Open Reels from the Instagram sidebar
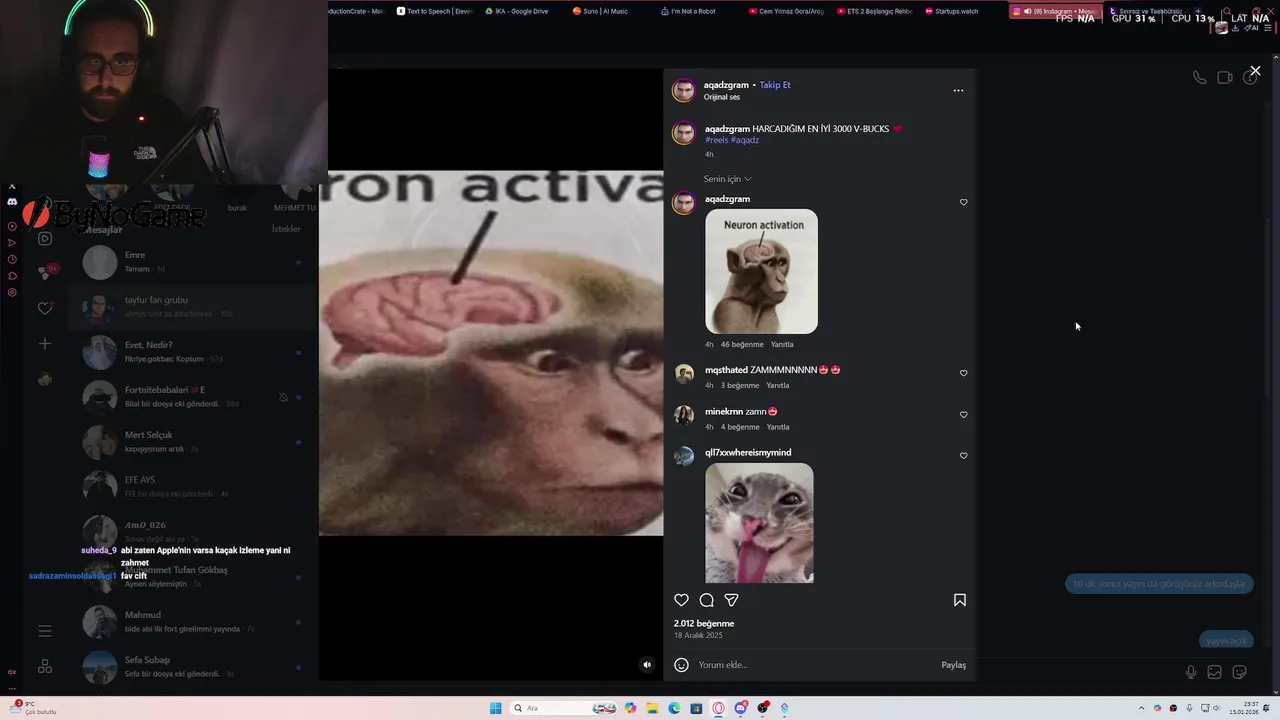Viewport: 1280px width, 720px height. (45, 239)
